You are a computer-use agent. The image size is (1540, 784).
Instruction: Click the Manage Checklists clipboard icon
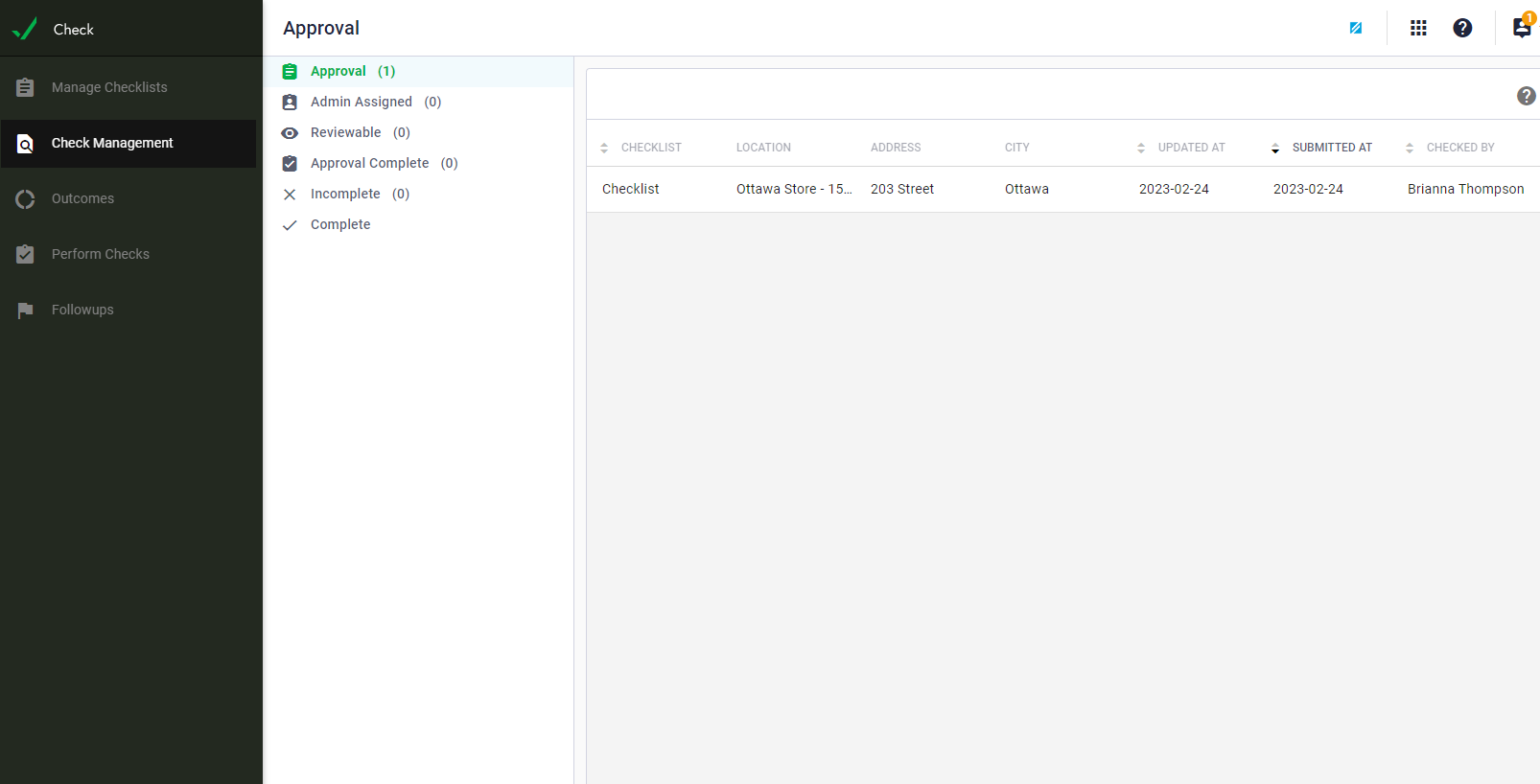coord(26,87)
